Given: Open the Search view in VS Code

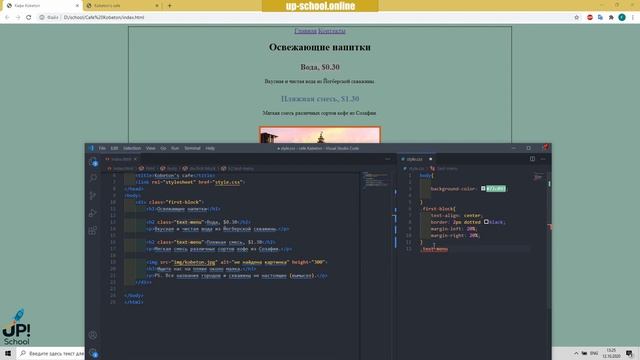Looking at the screenshot, I should 93,178.
